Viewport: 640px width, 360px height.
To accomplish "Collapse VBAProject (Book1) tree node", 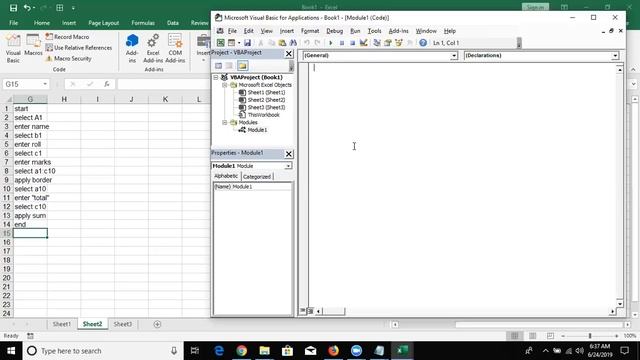I will tap(216, 77).
